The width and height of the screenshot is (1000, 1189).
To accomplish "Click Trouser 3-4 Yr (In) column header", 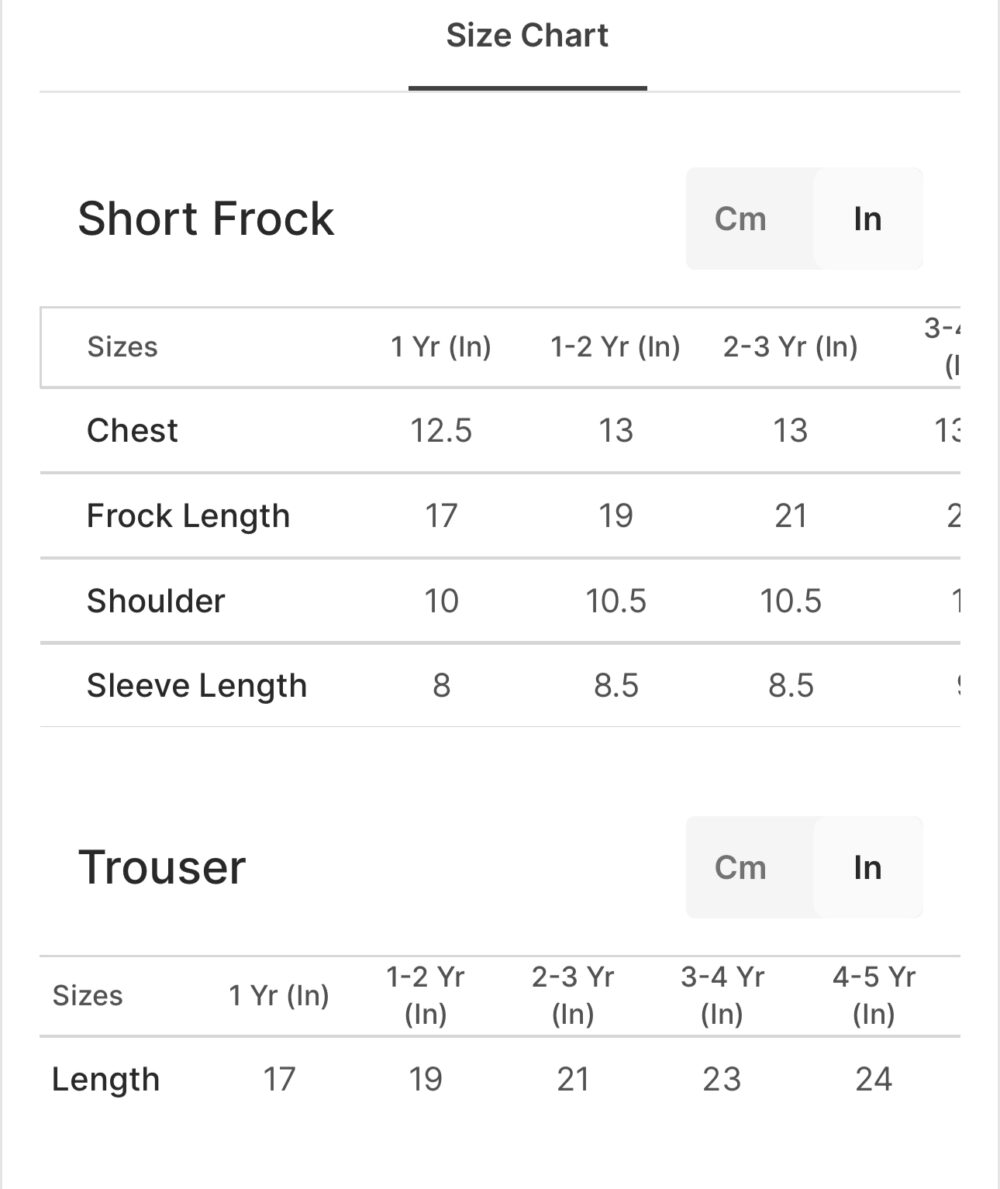I will (722, 995).
